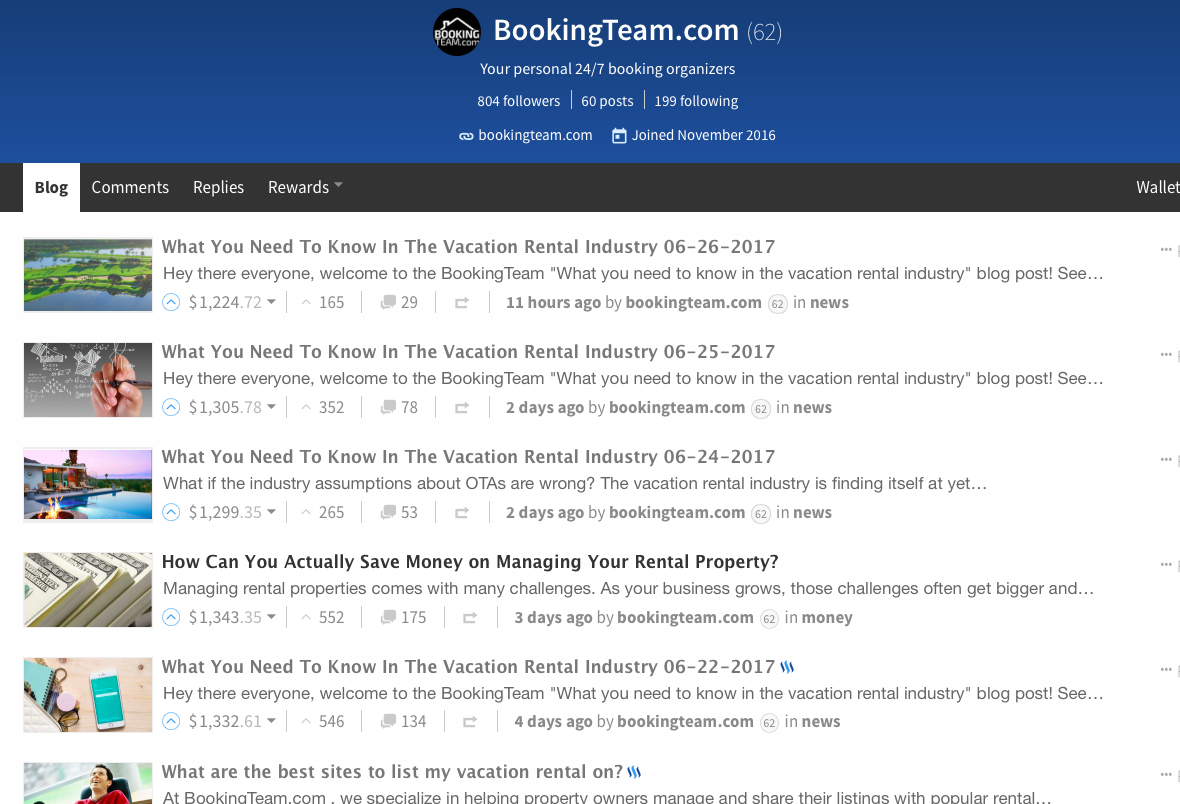Expand payout details for $1,332.61
Viewport: 1180px width, 804px height.
coord(272,721)
